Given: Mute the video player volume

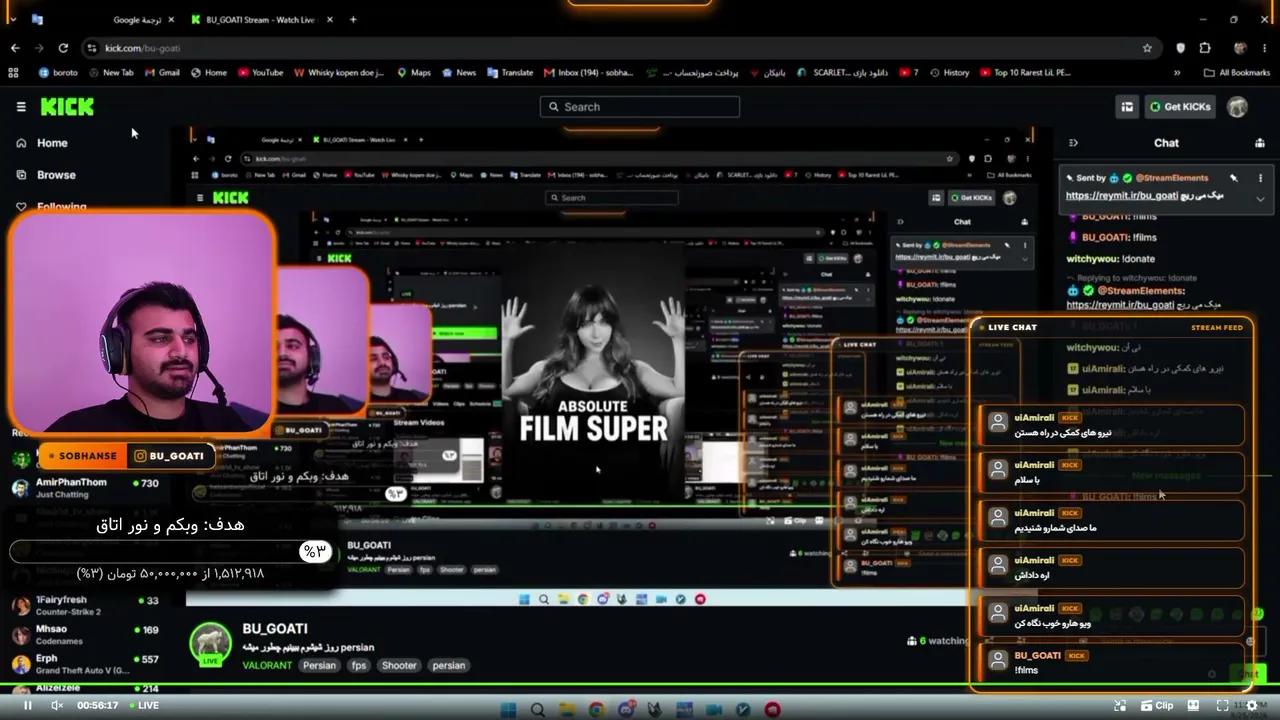Looking at the screenshot, I should click(x=57, y=705).
